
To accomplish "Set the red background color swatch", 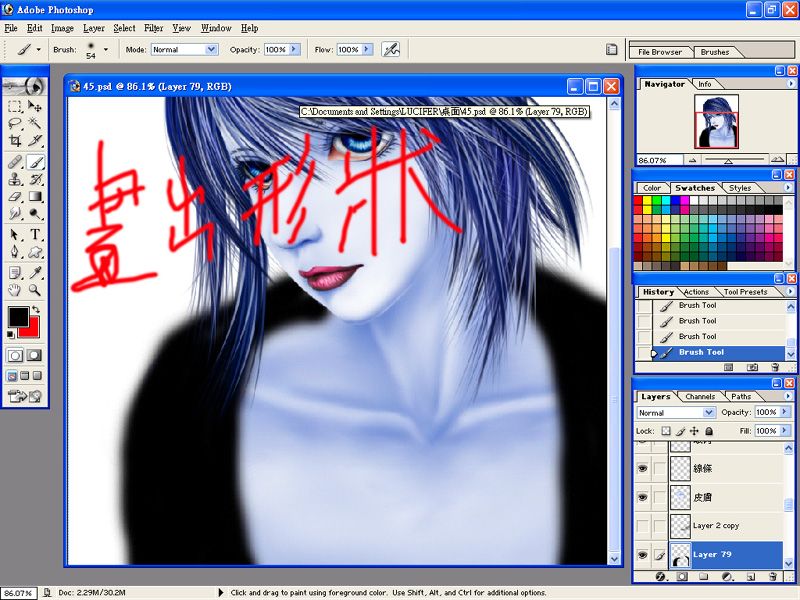I will [33, 330].
